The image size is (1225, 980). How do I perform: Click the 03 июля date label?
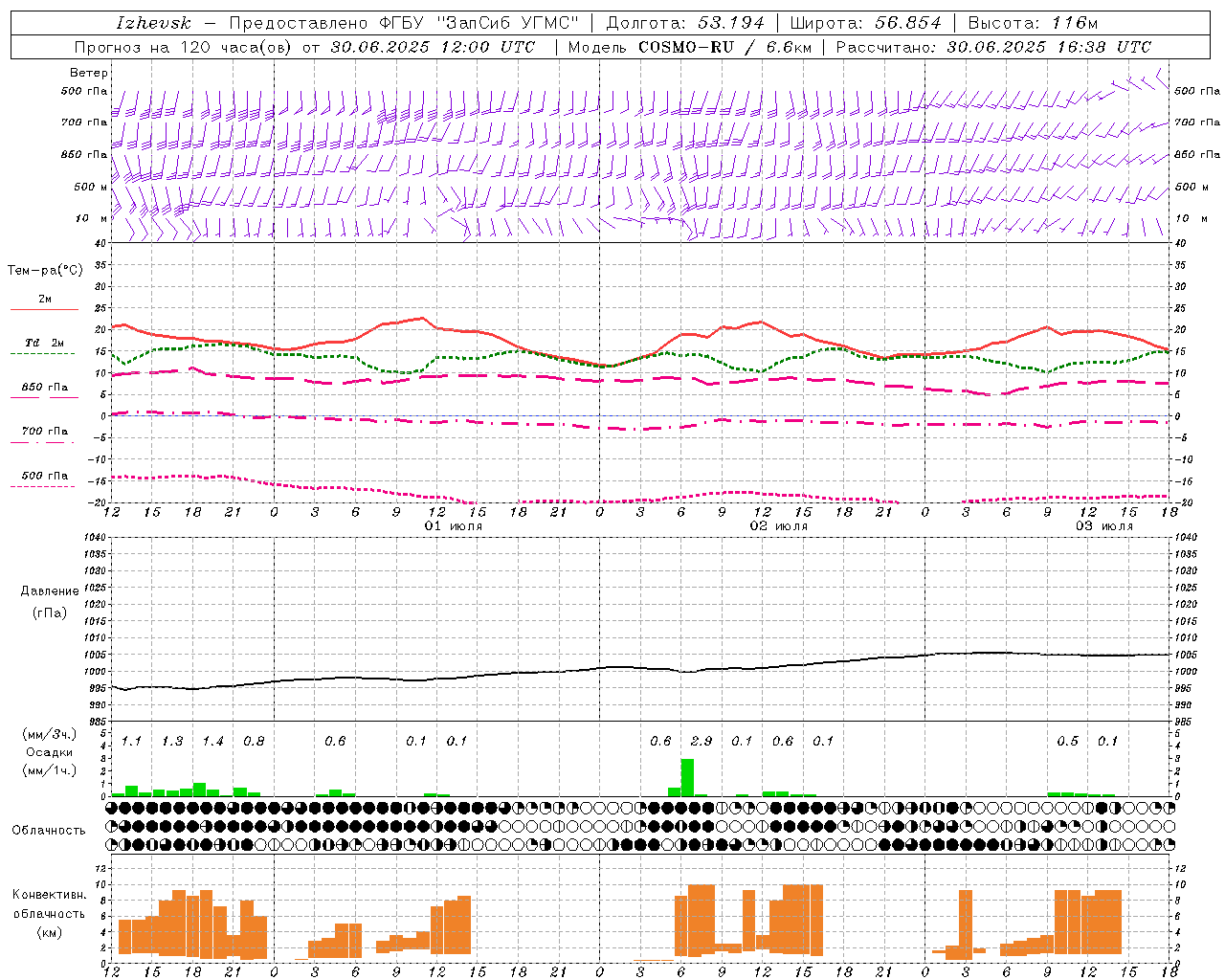click(1104, 526)
